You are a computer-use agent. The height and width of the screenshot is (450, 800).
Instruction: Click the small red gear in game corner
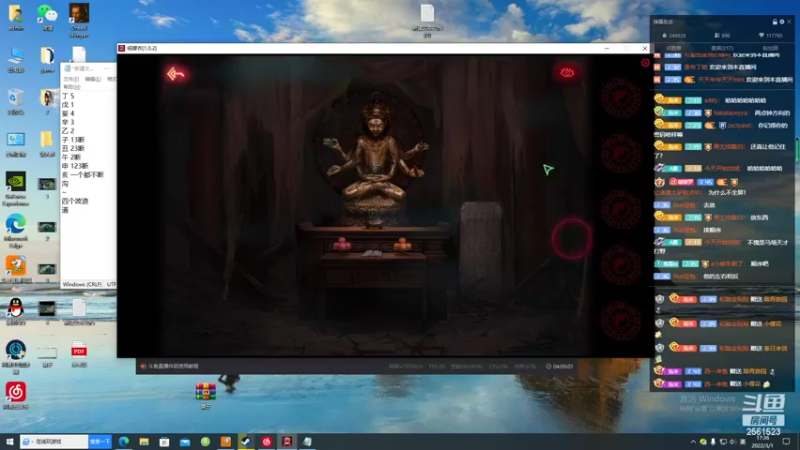click(x=645, y=62)
